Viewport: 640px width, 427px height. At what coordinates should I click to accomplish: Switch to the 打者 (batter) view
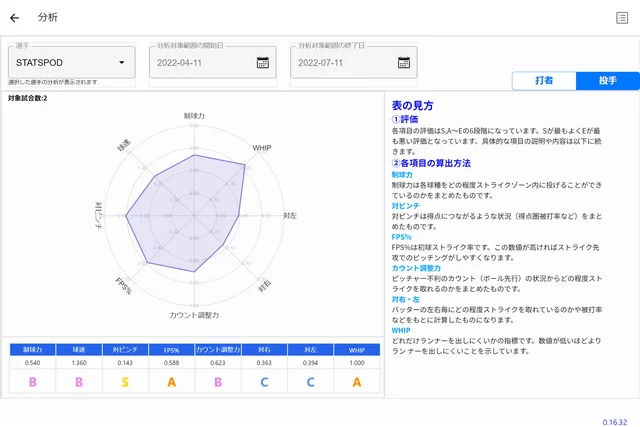click(543, 81)
